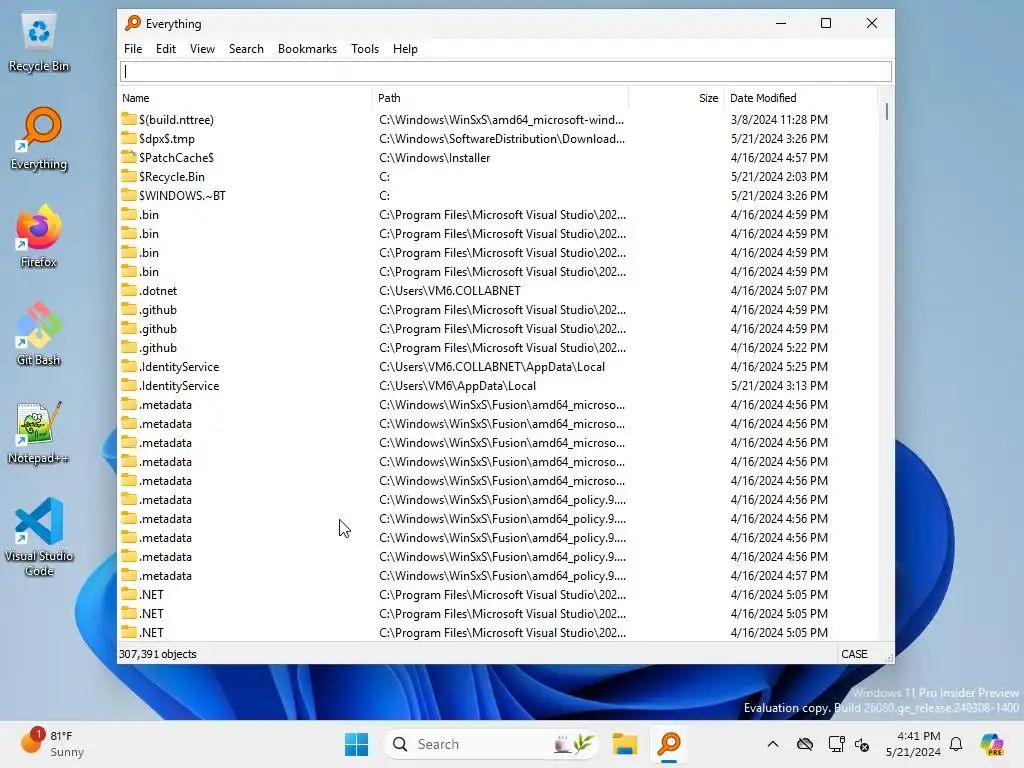The image size is (1024, 768).
Task: Click the folder icon for $dpx$.tmp
Action: click(129, 138)
